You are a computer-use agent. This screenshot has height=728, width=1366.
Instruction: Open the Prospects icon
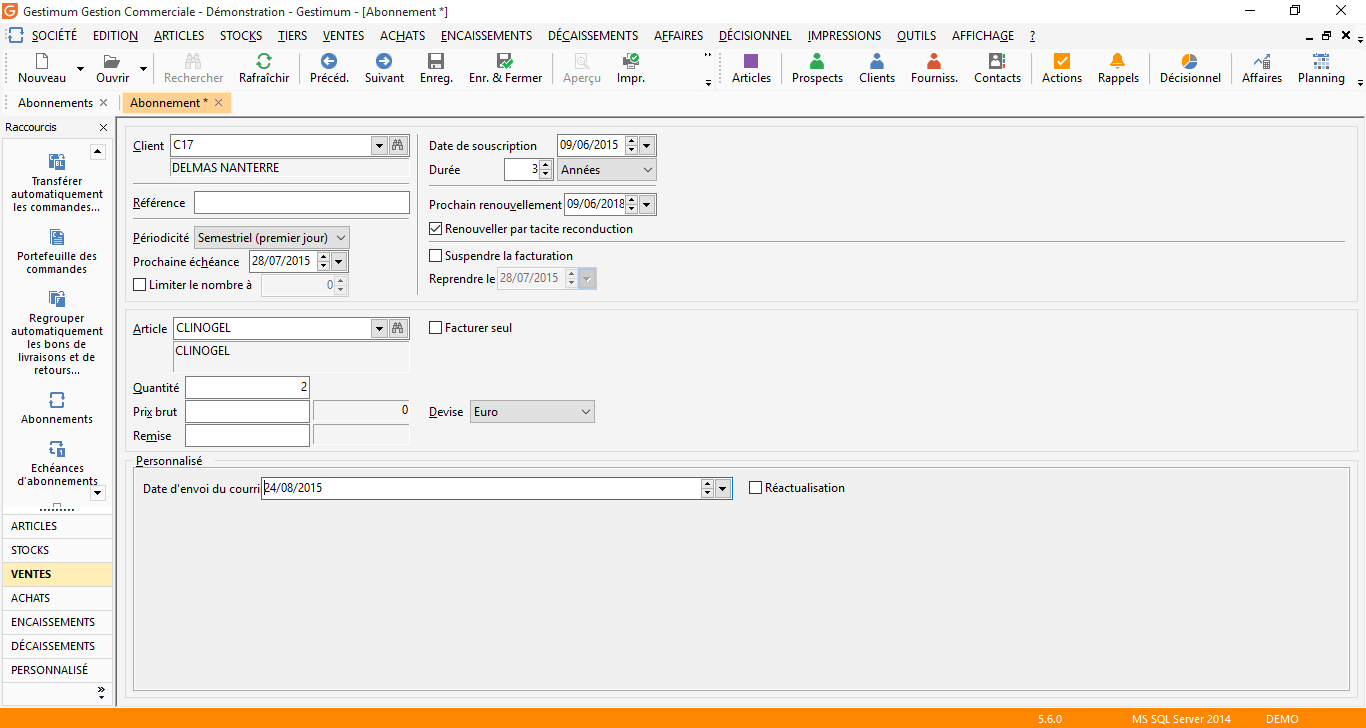click(x=817, y=61)
